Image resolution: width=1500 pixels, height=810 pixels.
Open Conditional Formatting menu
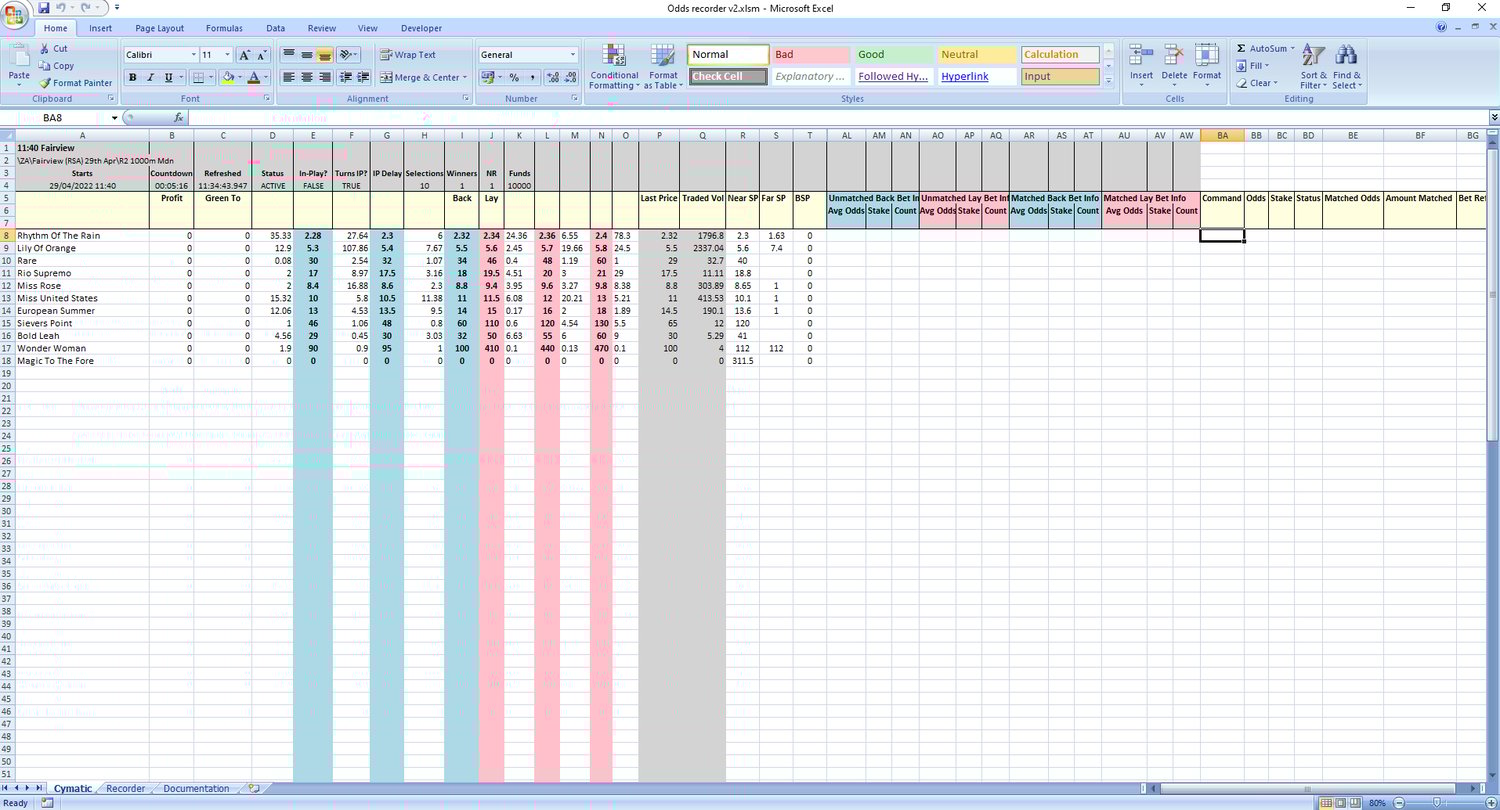coord(614,67)
